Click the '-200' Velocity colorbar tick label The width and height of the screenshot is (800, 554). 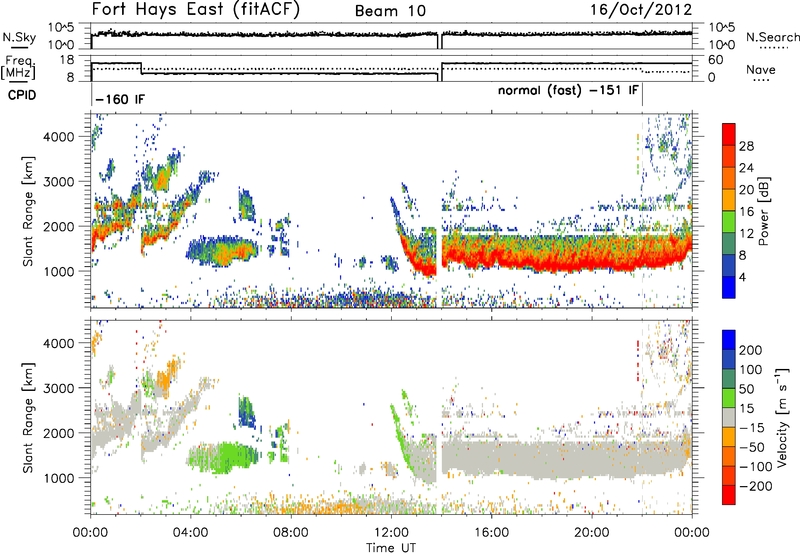coord(756,486)
